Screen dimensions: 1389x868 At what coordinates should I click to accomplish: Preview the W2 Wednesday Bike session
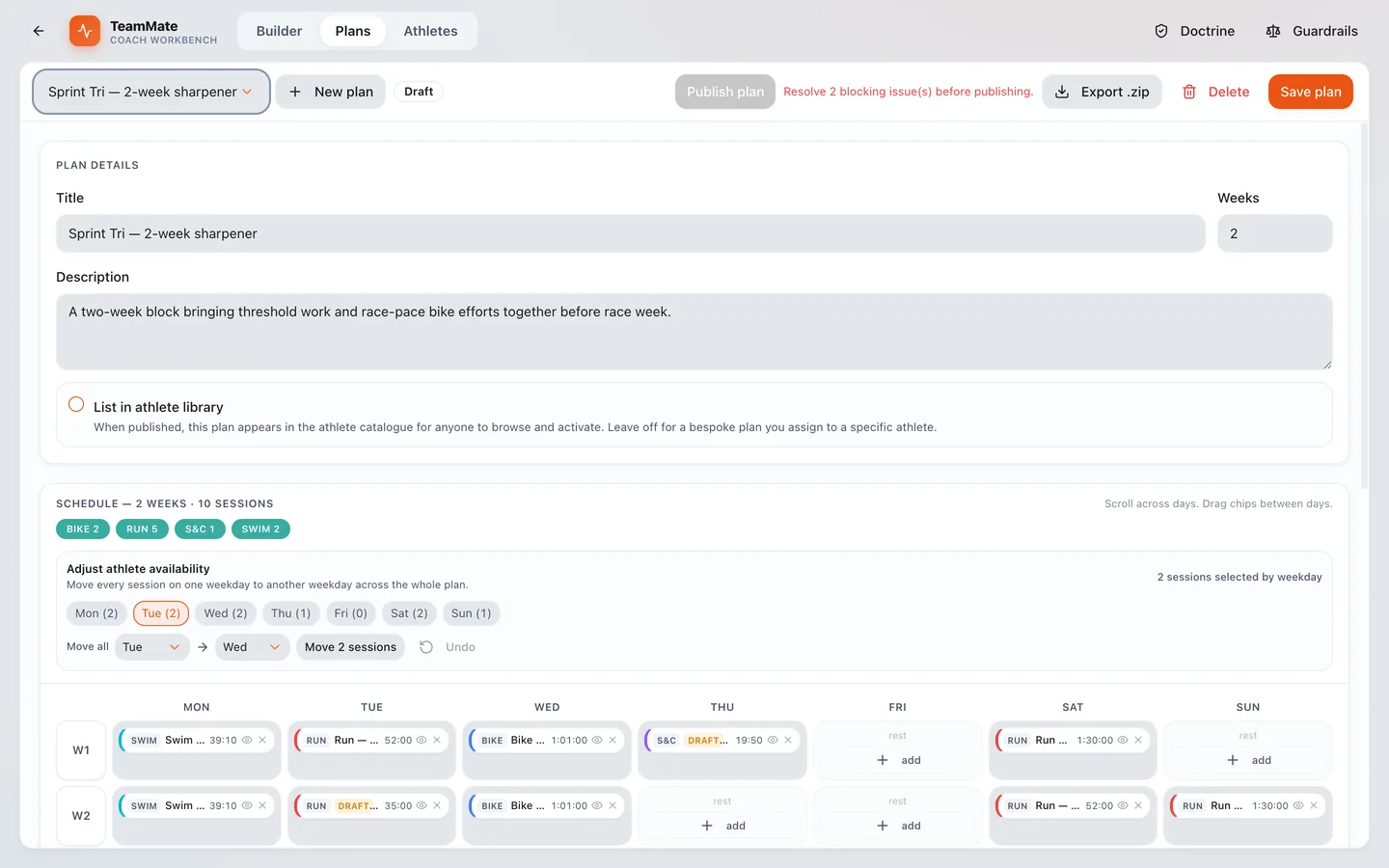[597, 805]
